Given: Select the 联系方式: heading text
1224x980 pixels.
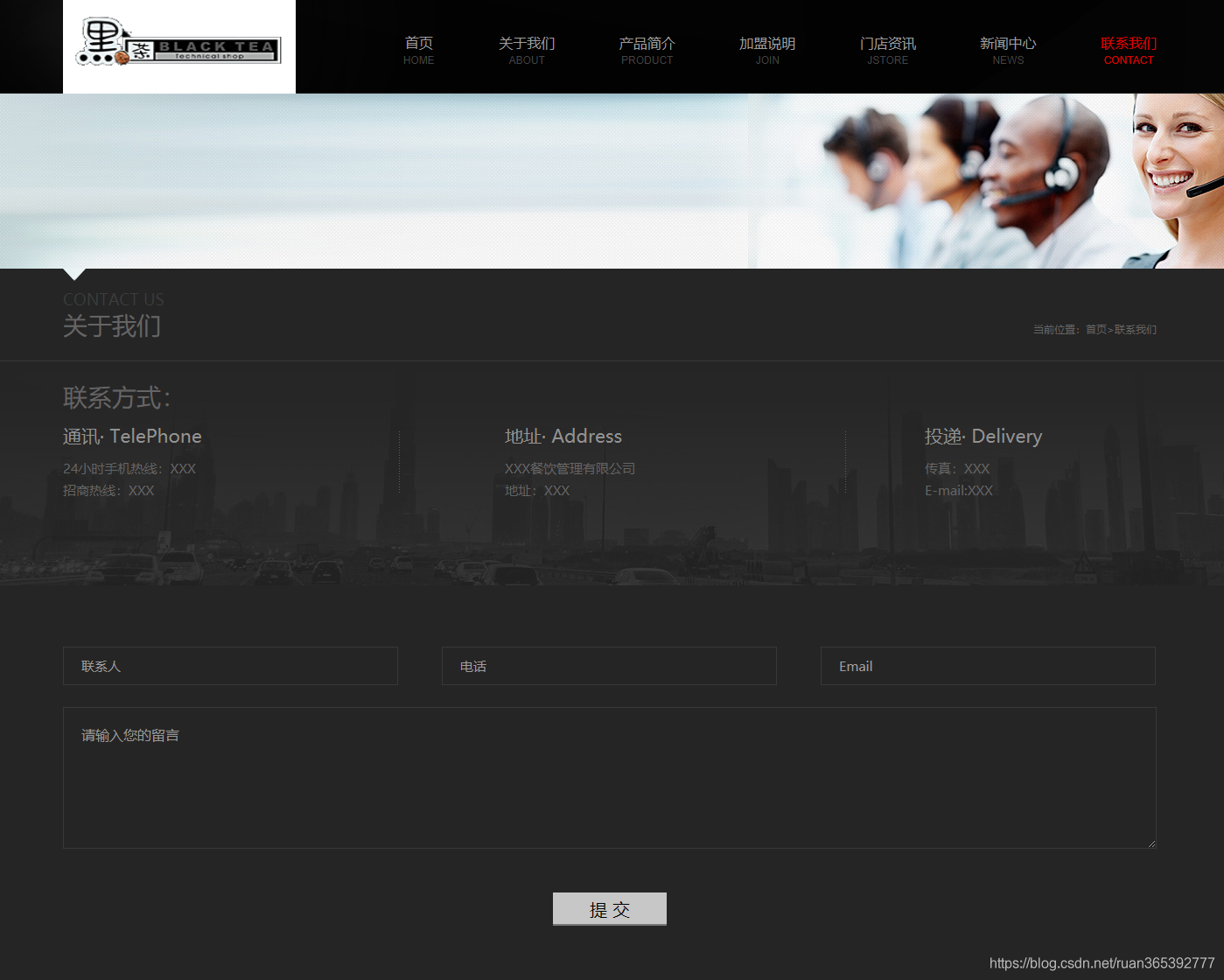Looking at the screenshot, I should click(117, 398).
